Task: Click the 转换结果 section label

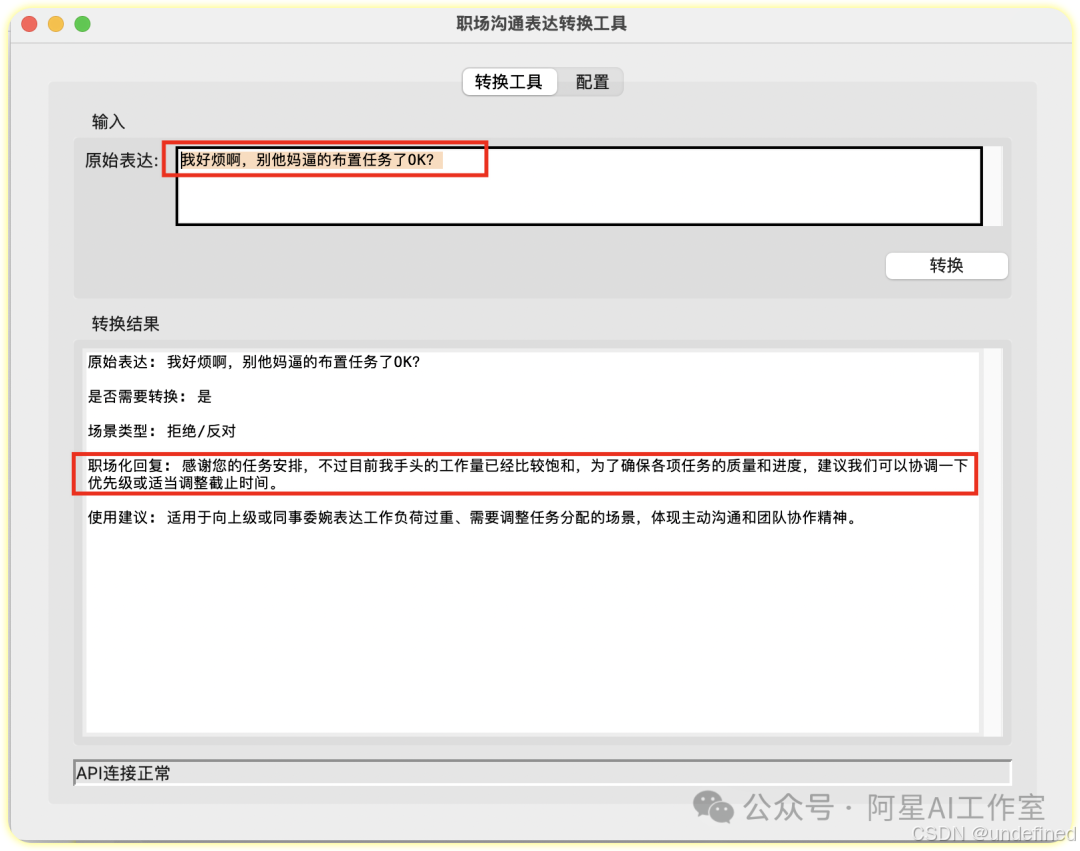Action: 125,324
